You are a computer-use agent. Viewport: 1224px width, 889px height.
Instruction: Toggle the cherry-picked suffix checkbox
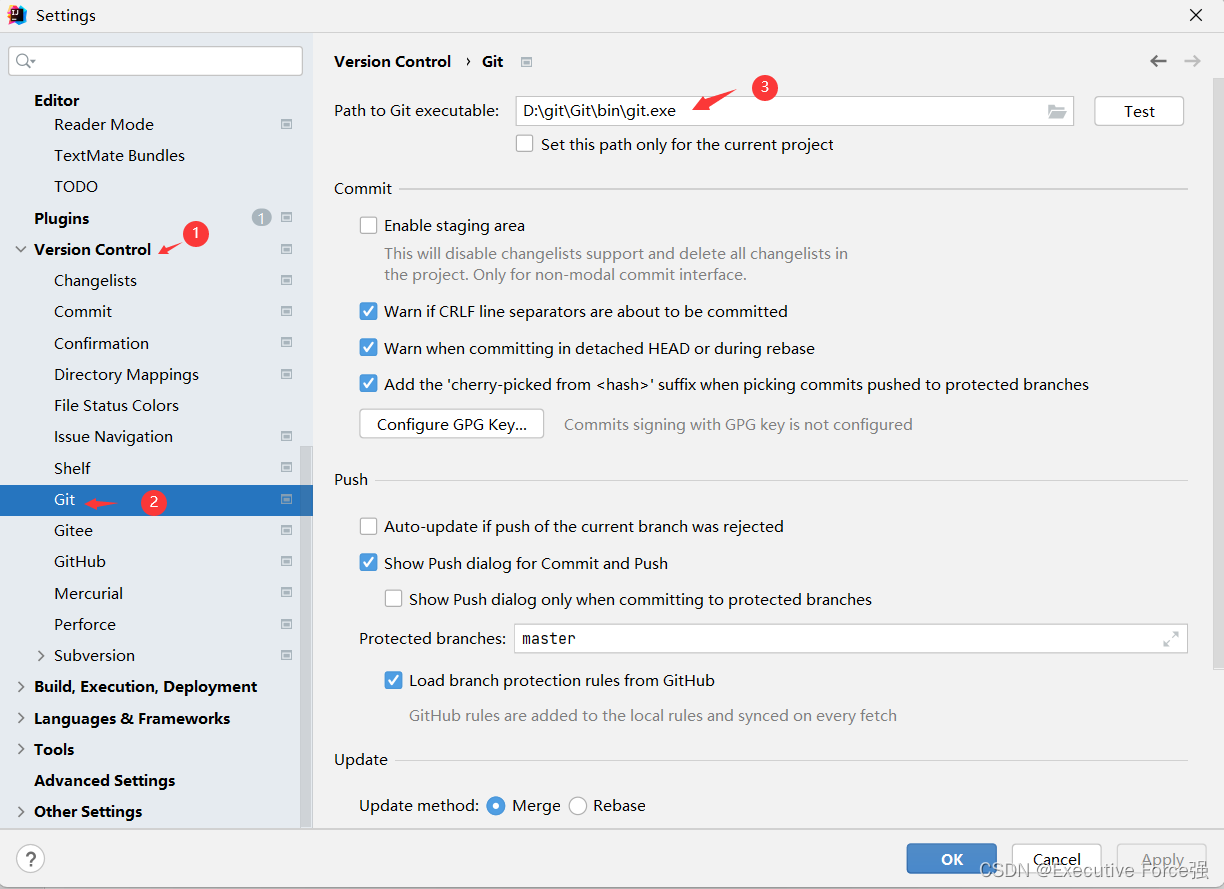click(368, 384)
